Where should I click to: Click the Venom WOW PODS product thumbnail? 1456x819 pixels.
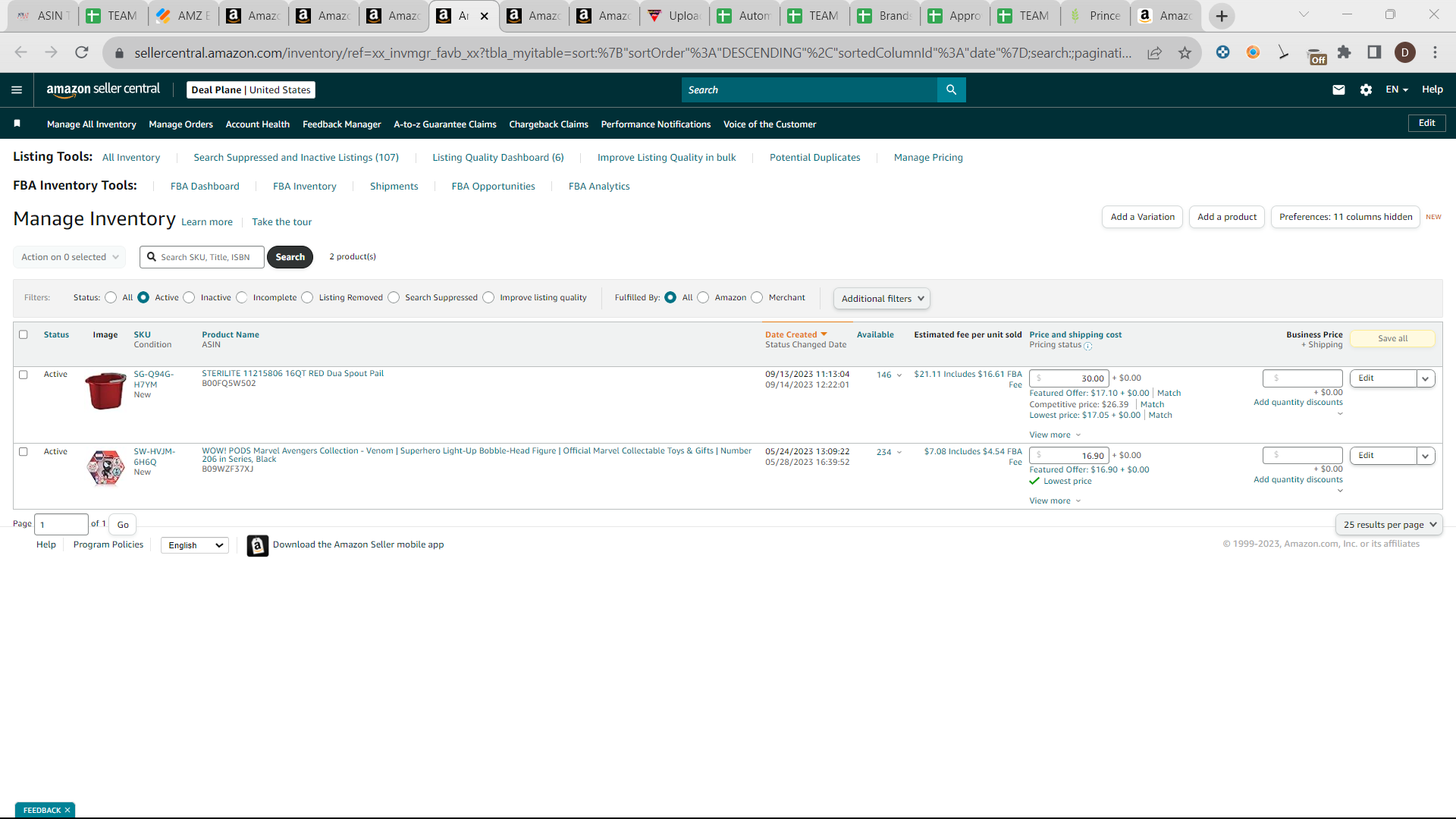[105, 468]
